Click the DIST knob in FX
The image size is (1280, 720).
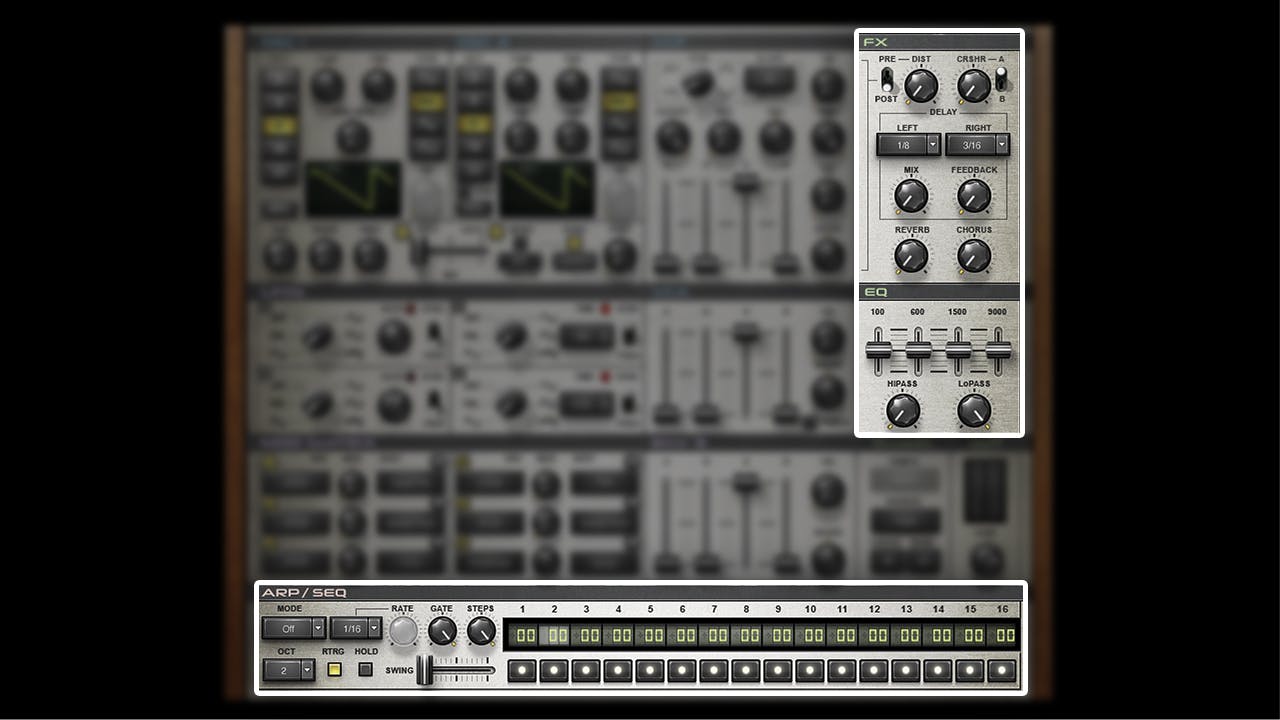[921, 86]
